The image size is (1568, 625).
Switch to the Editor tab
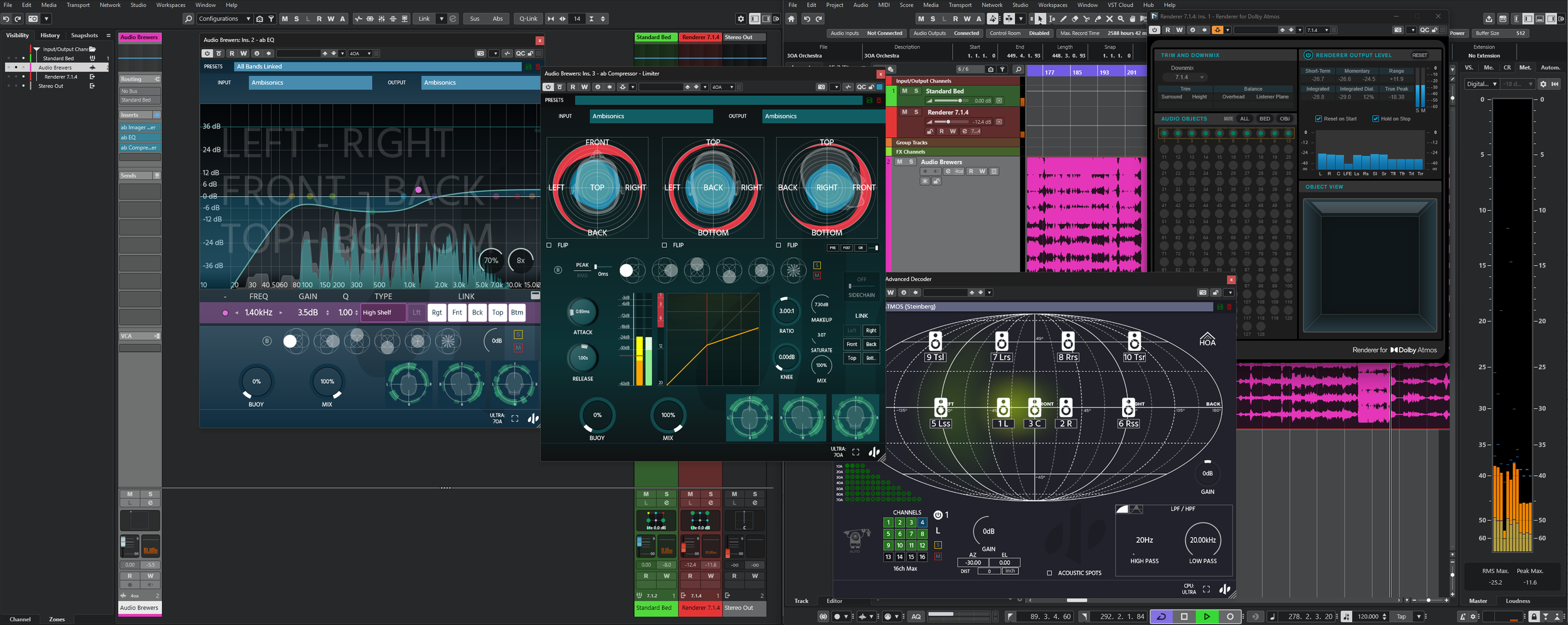834,601
